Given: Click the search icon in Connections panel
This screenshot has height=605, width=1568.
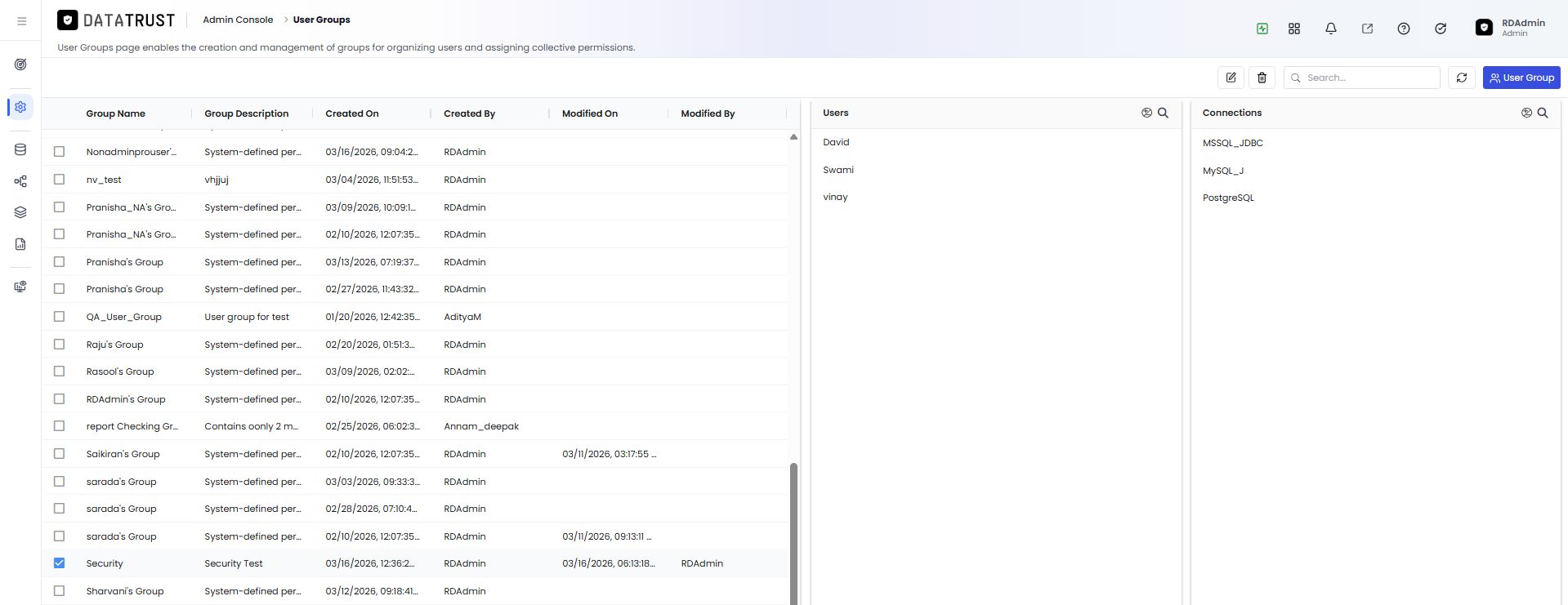Looking at the screenshot, I should click(1543, 113).
